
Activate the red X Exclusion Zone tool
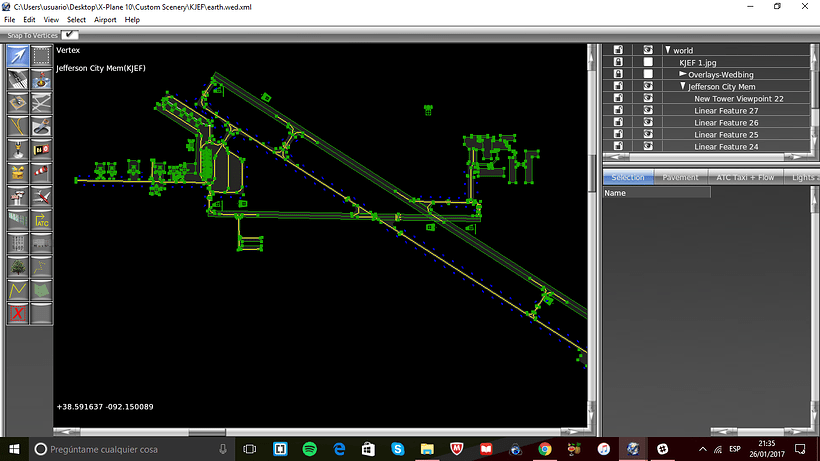(x=18, y=314)
